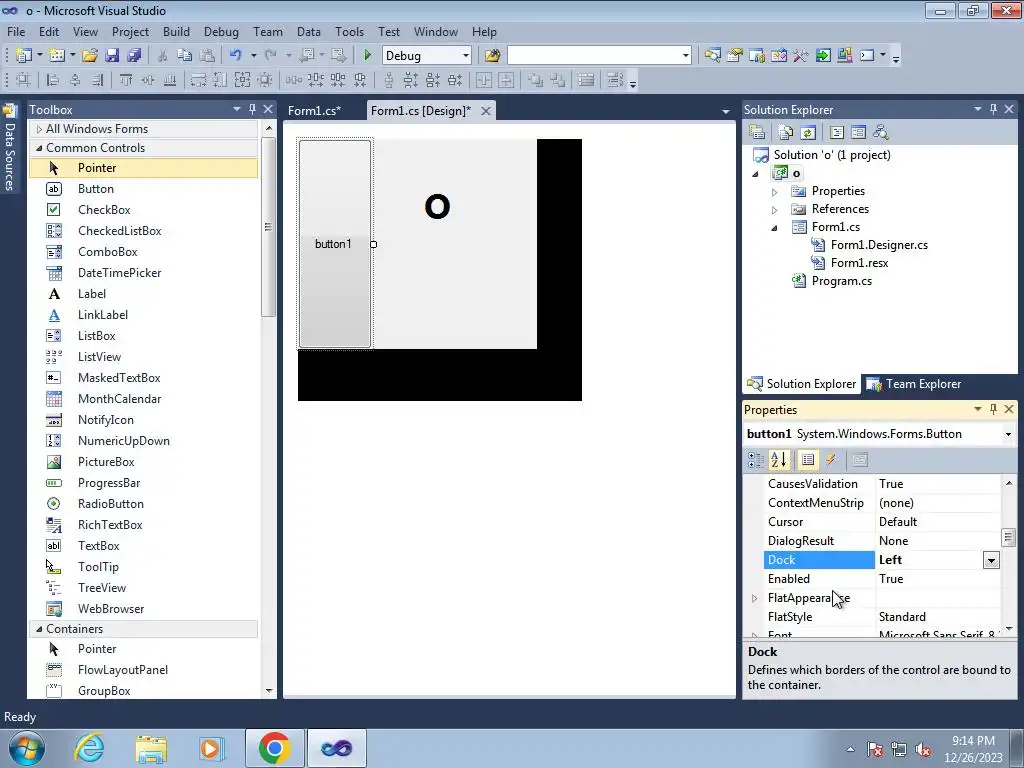
Task: Toggle auto-hide pin on Properties panel
Action: coord(993,409)
